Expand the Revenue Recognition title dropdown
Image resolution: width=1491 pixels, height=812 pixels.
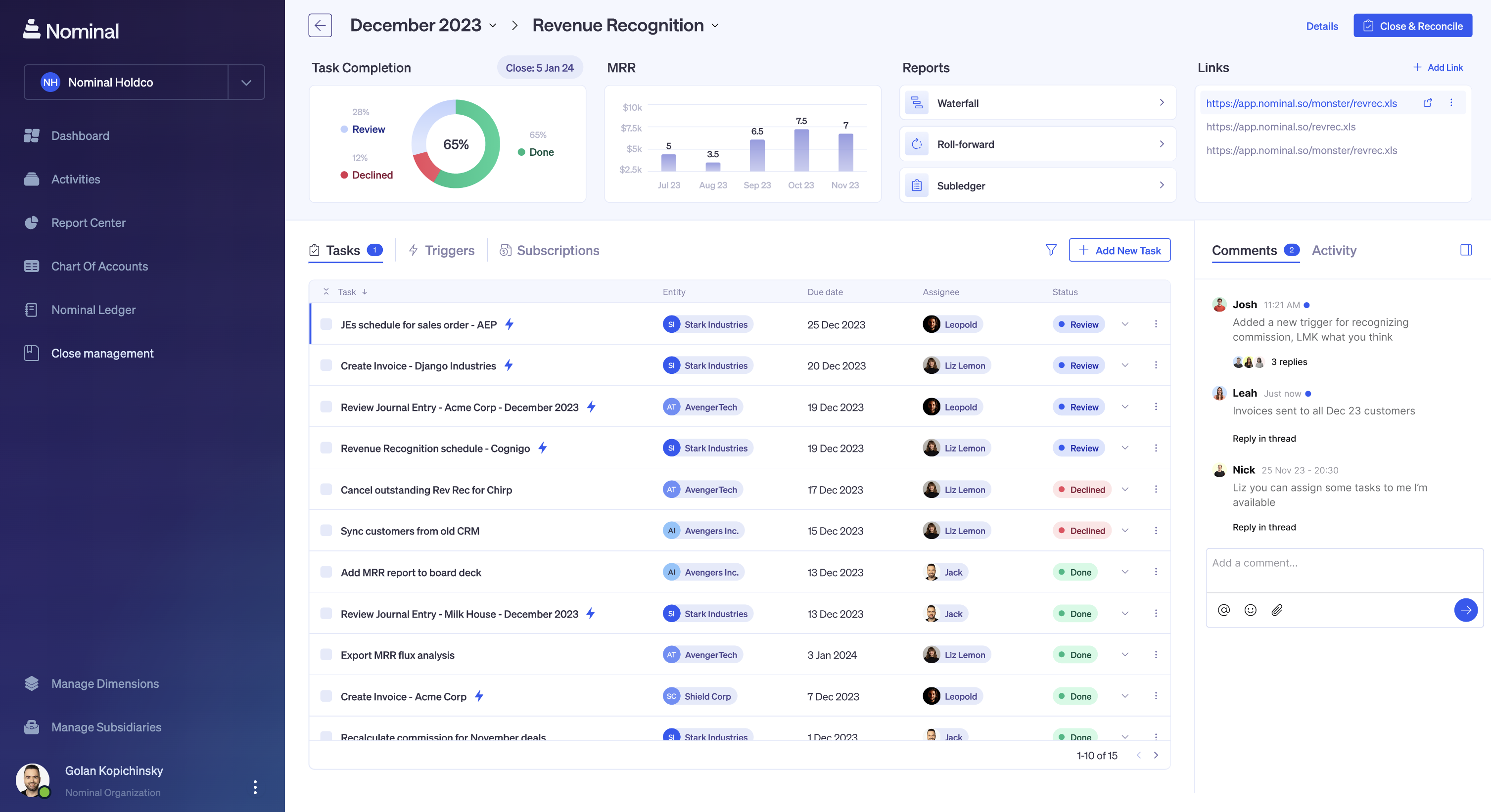point(715,25)
